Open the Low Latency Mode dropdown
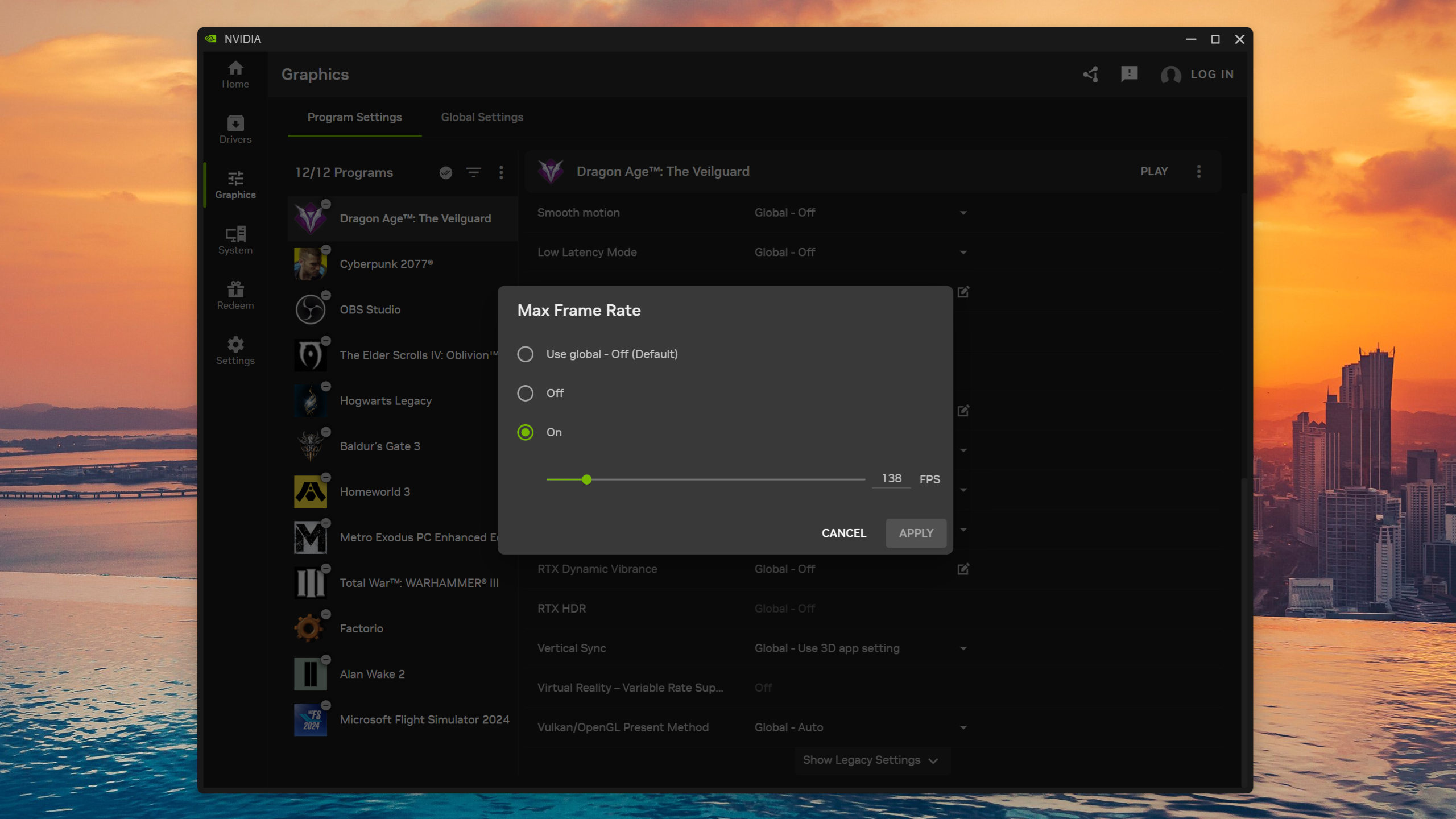 point(962,251)
